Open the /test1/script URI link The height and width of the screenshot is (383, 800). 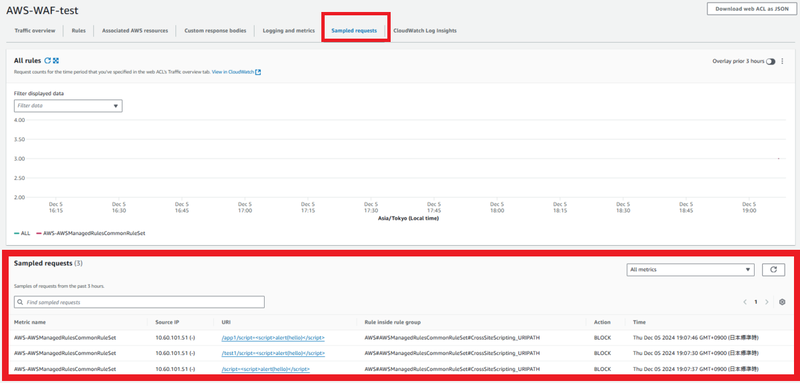click(x=273, y=353)
